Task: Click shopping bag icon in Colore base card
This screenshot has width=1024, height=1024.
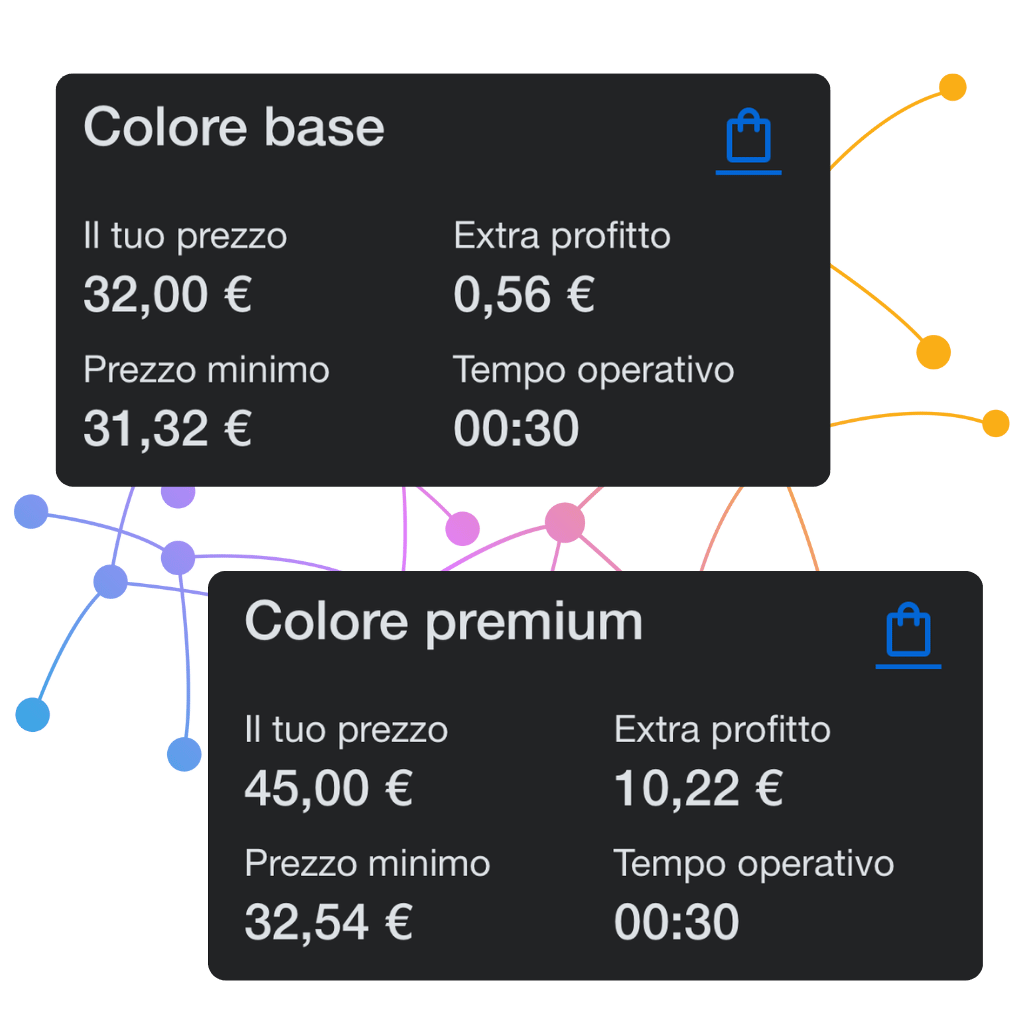Action: 748,140
